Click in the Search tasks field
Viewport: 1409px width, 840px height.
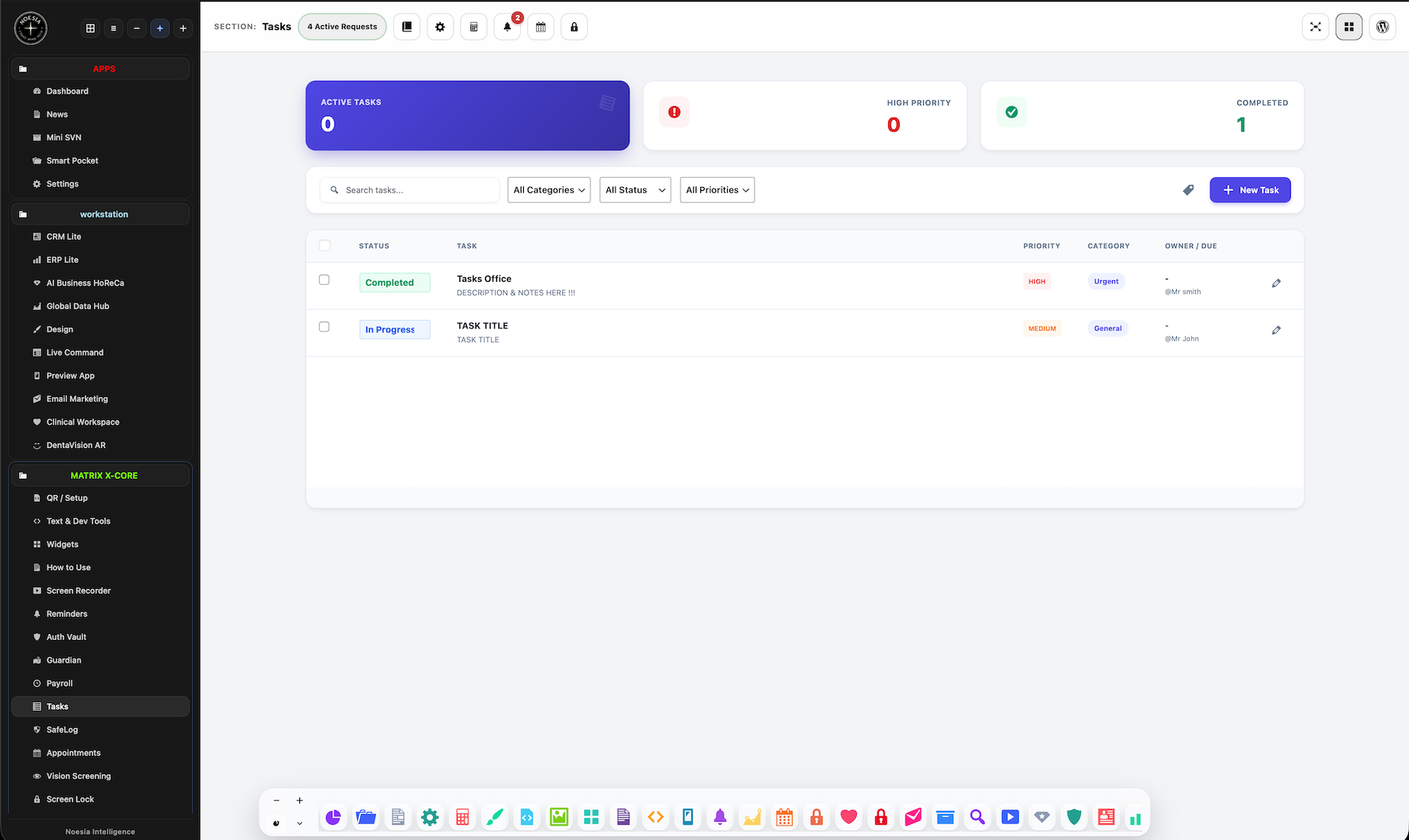[410, 190]
